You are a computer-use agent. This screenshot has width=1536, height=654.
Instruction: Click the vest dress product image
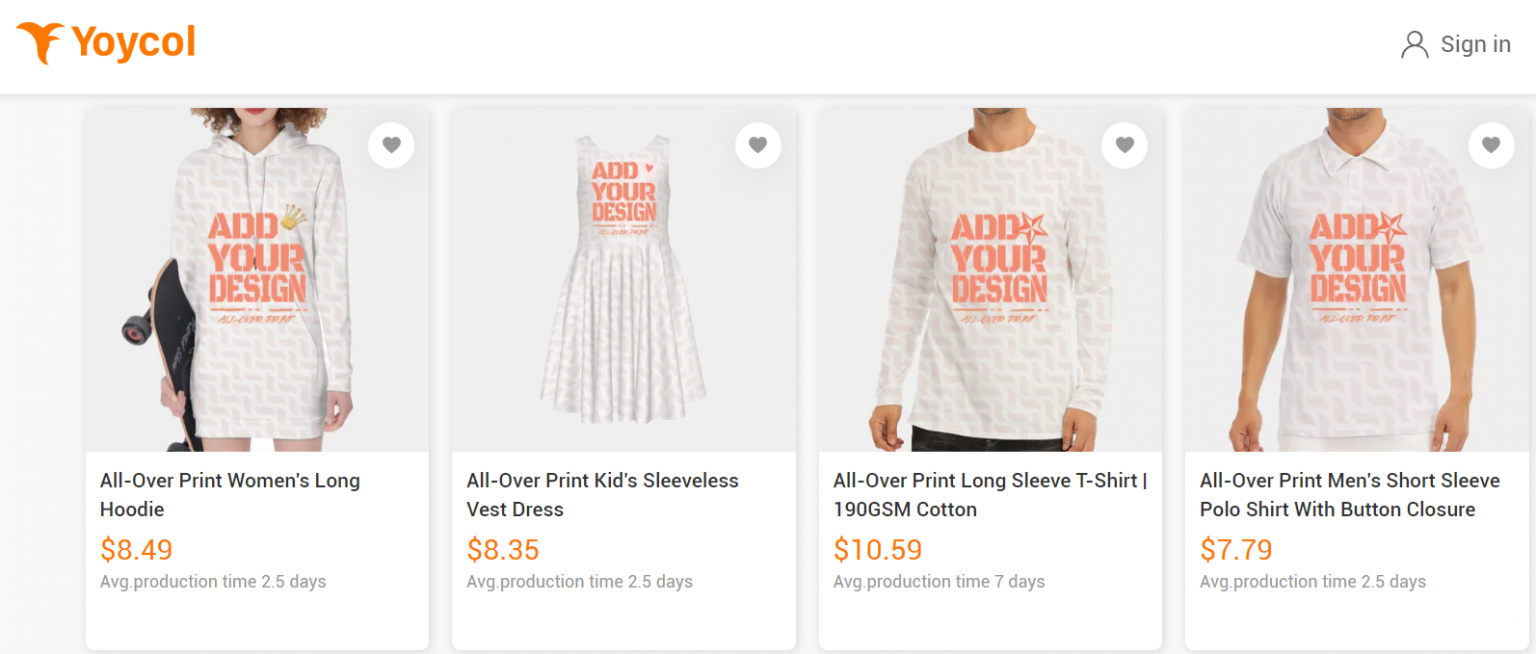(623, 280)
